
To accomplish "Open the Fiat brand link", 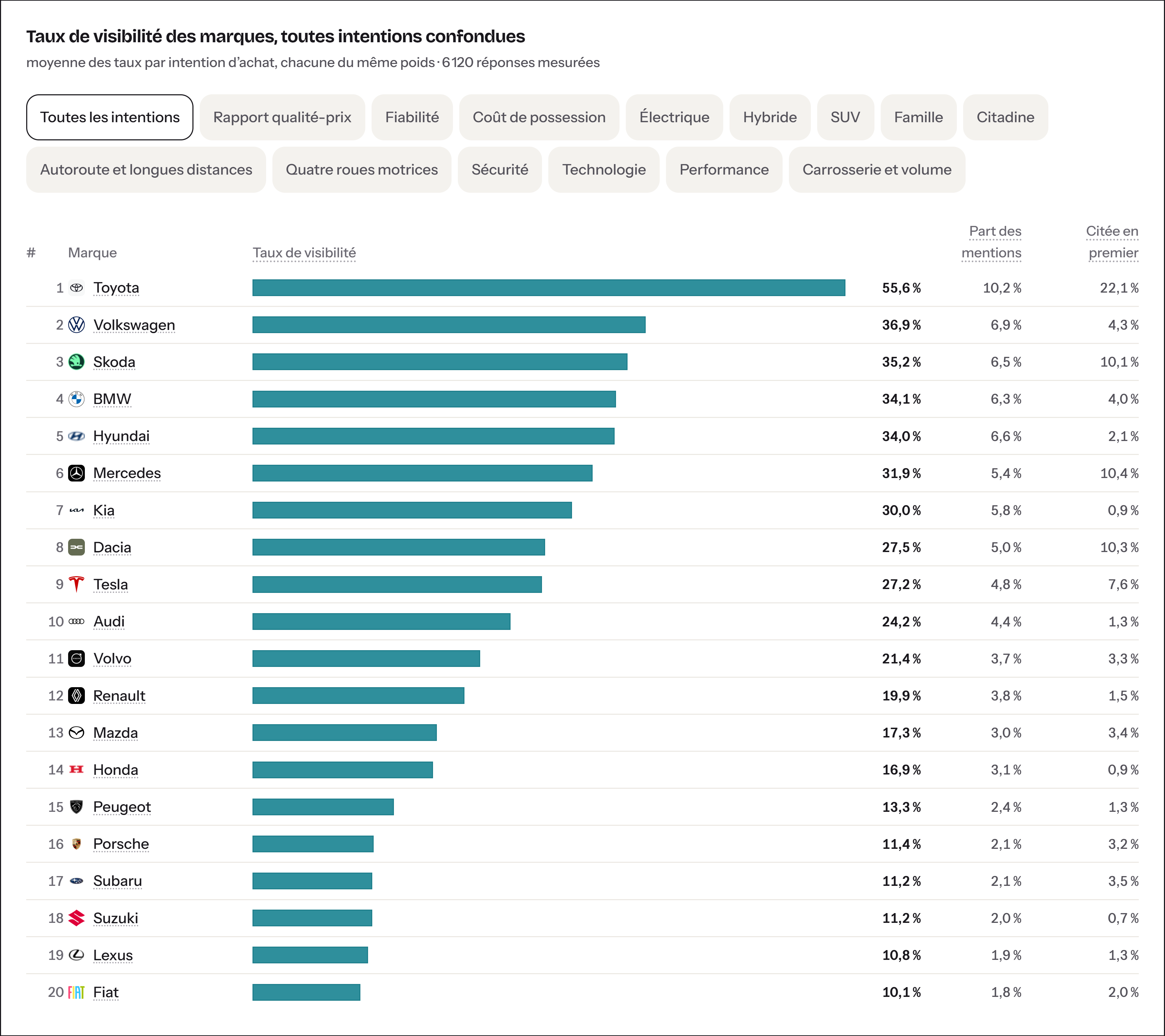I will coord(106,993).
